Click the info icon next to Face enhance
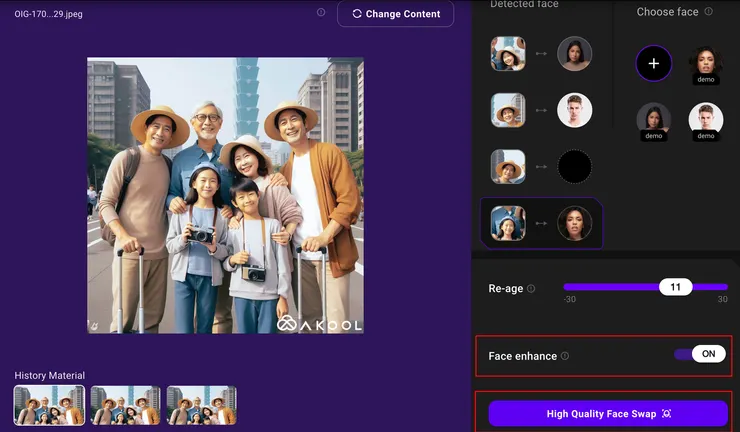Screen dimensions: 740x432 [x=564, y=356]
